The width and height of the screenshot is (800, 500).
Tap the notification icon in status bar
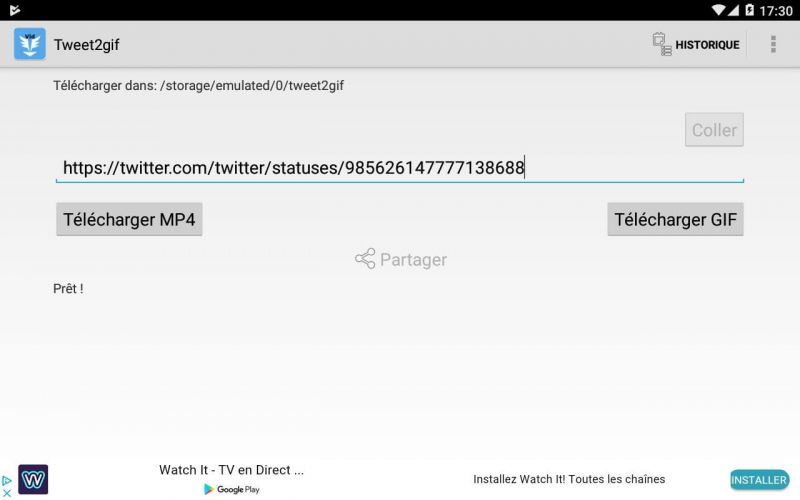click(x=14, y=10)
